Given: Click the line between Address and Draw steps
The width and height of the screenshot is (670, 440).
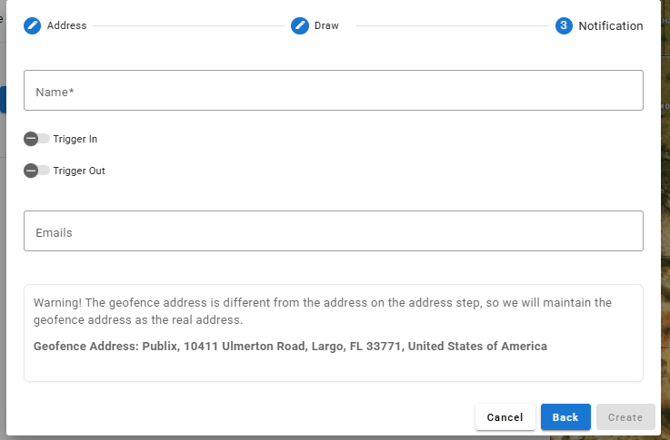Looking at the screenshot, I should (x=190, y=26).
